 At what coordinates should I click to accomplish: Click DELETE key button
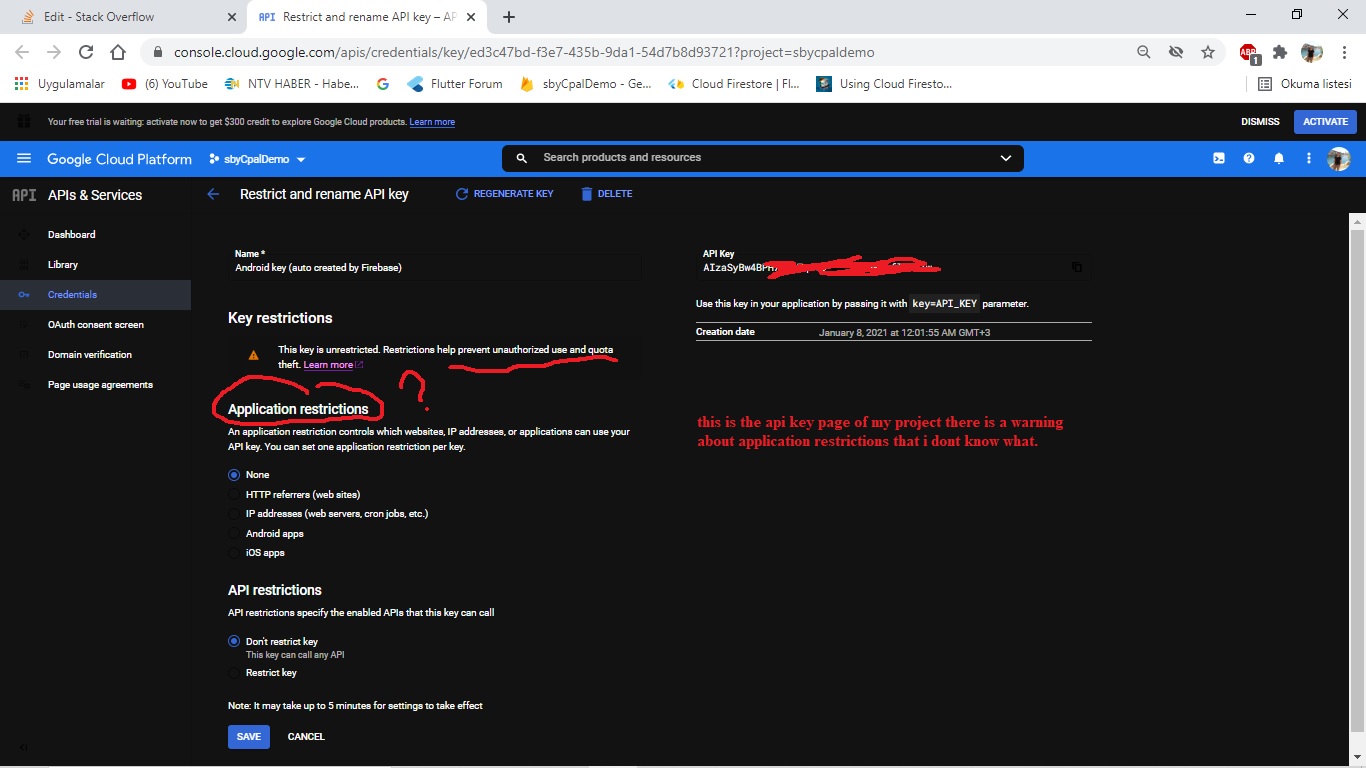(607, 194)
